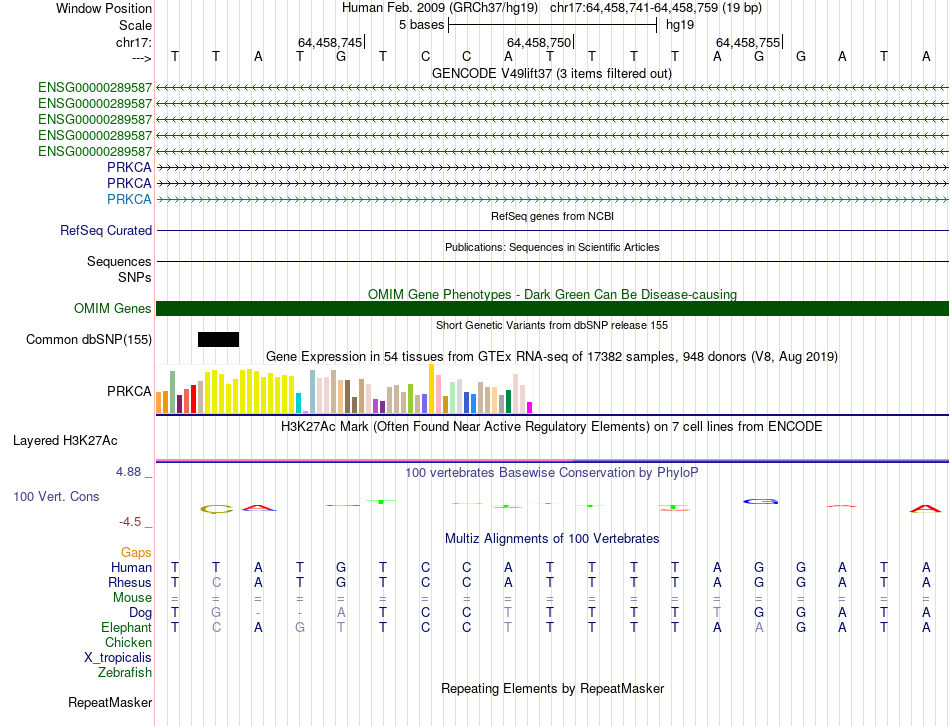Viewport: 950px width, 726px height.
Task: Click the Common dbSNP(155) track label
Action: 89,339
